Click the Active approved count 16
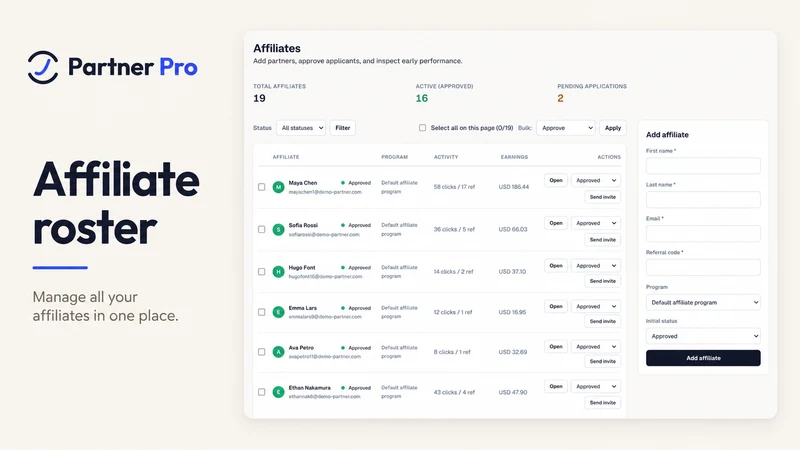 pos(421,98)
